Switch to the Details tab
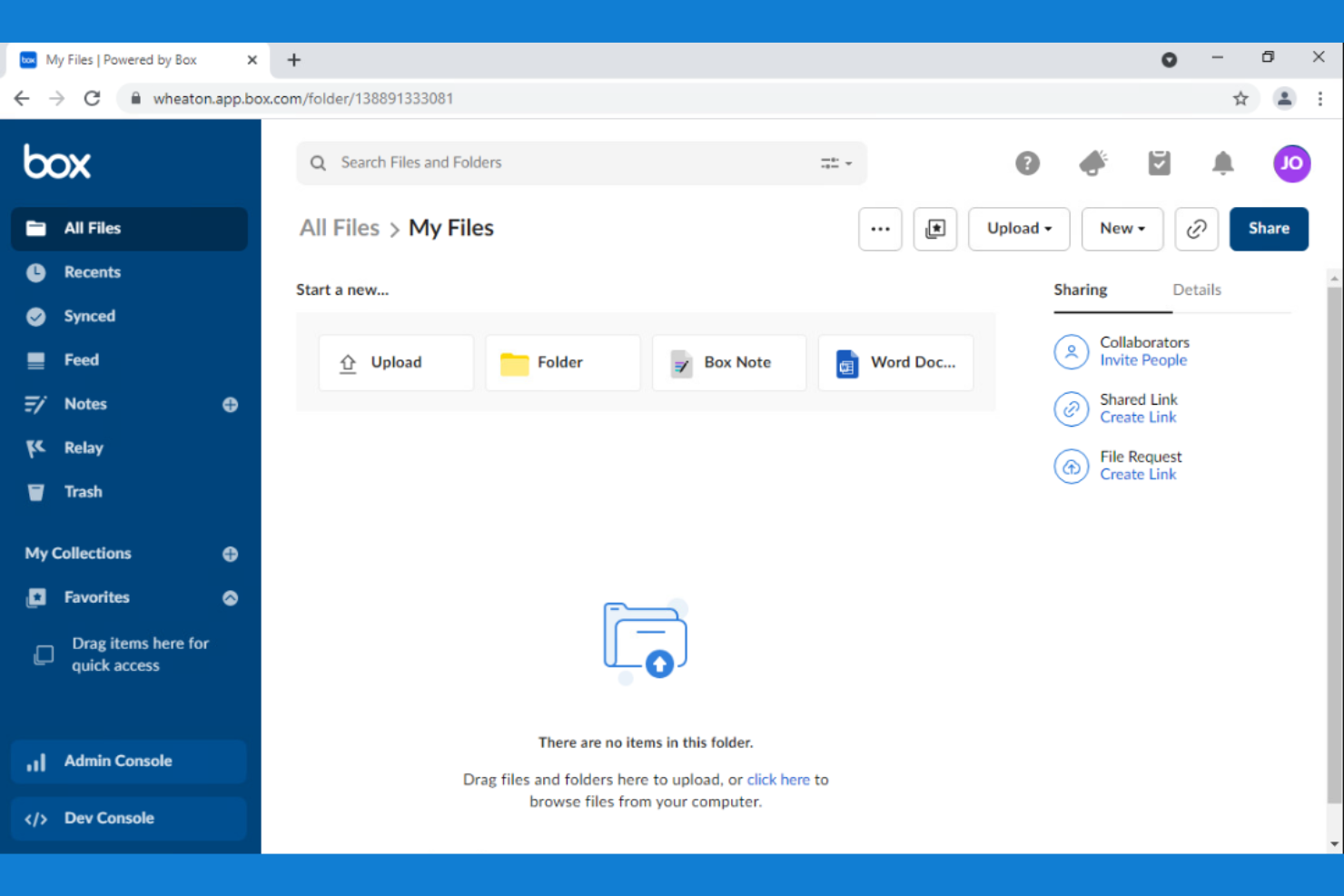The image size is (1344, 896). pos(1196,290)
